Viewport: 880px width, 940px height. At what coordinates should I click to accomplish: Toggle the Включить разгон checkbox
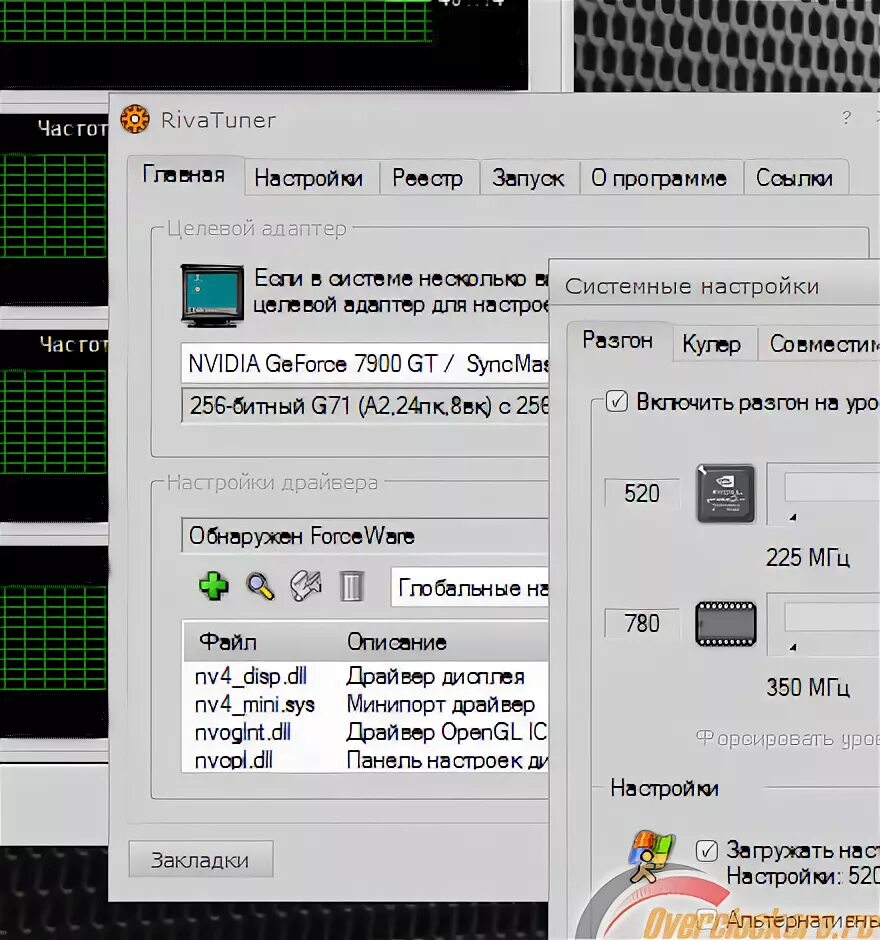tap(617, 401)
